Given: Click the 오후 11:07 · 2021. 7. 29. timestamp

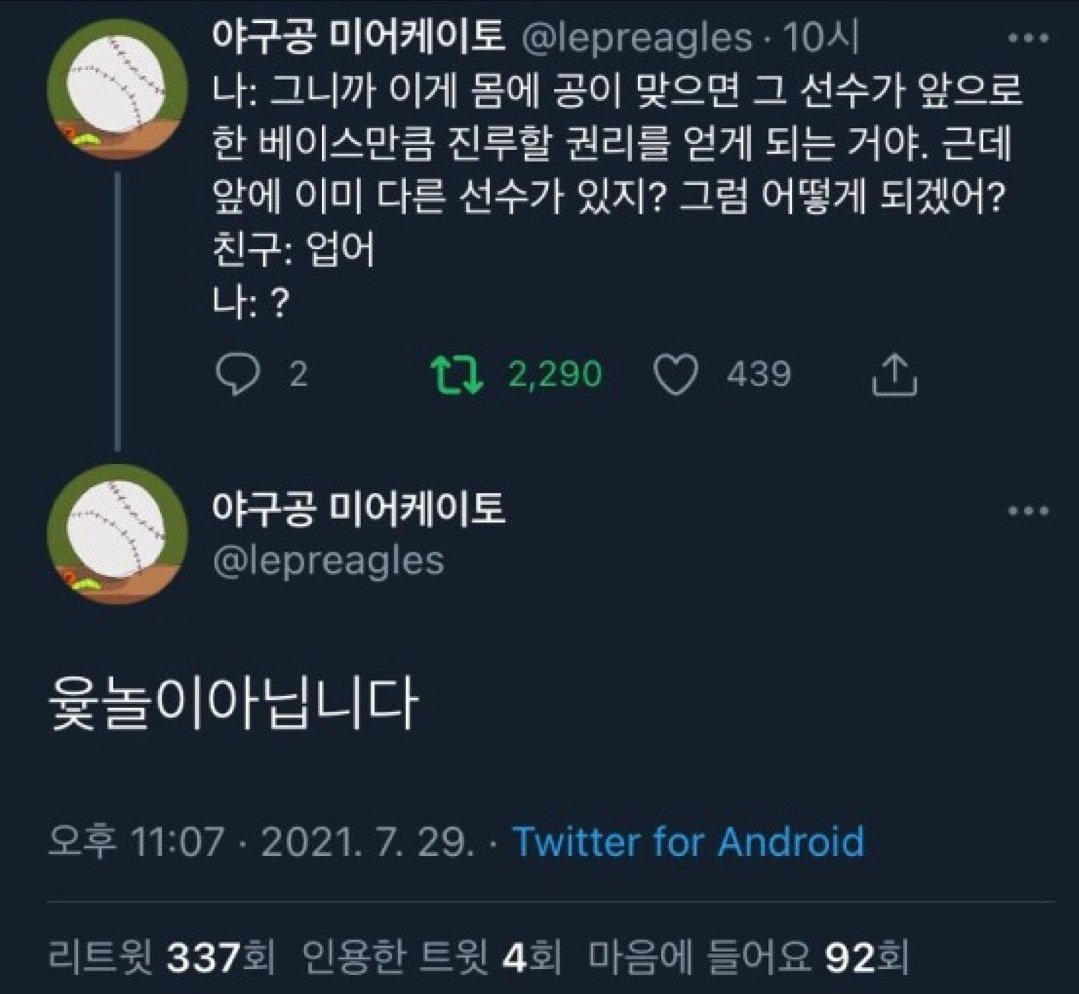Looking at the screenshot, I should [260, 842].
